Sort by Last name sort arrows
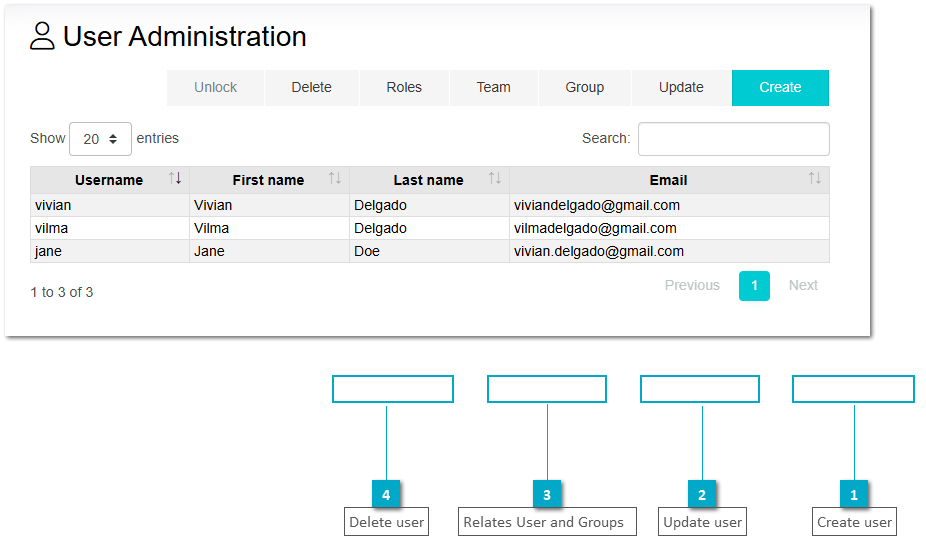Image resolution: width=926 pixels, height=548 pixels. [495, 178]
